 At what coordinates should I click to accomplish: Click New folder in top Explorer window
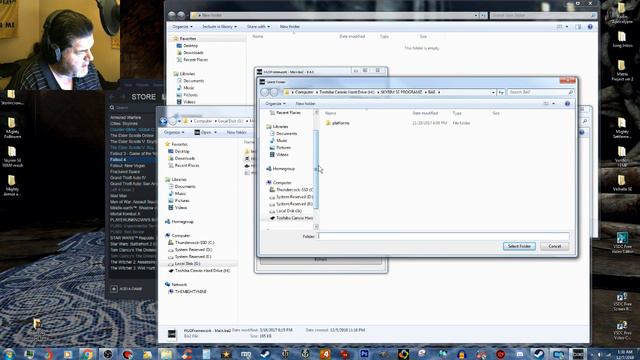pos(290,27)
